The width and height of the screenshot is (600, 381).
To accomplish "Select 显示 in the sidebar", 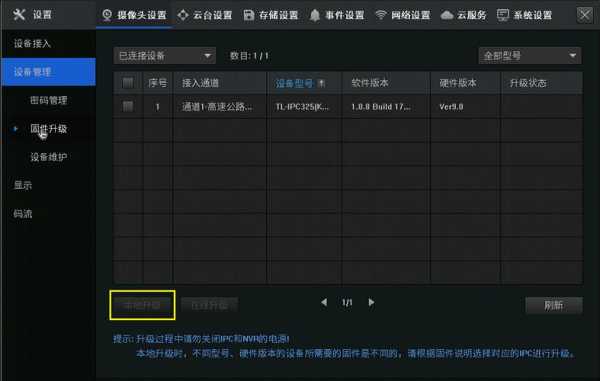I will coord(23,185).
